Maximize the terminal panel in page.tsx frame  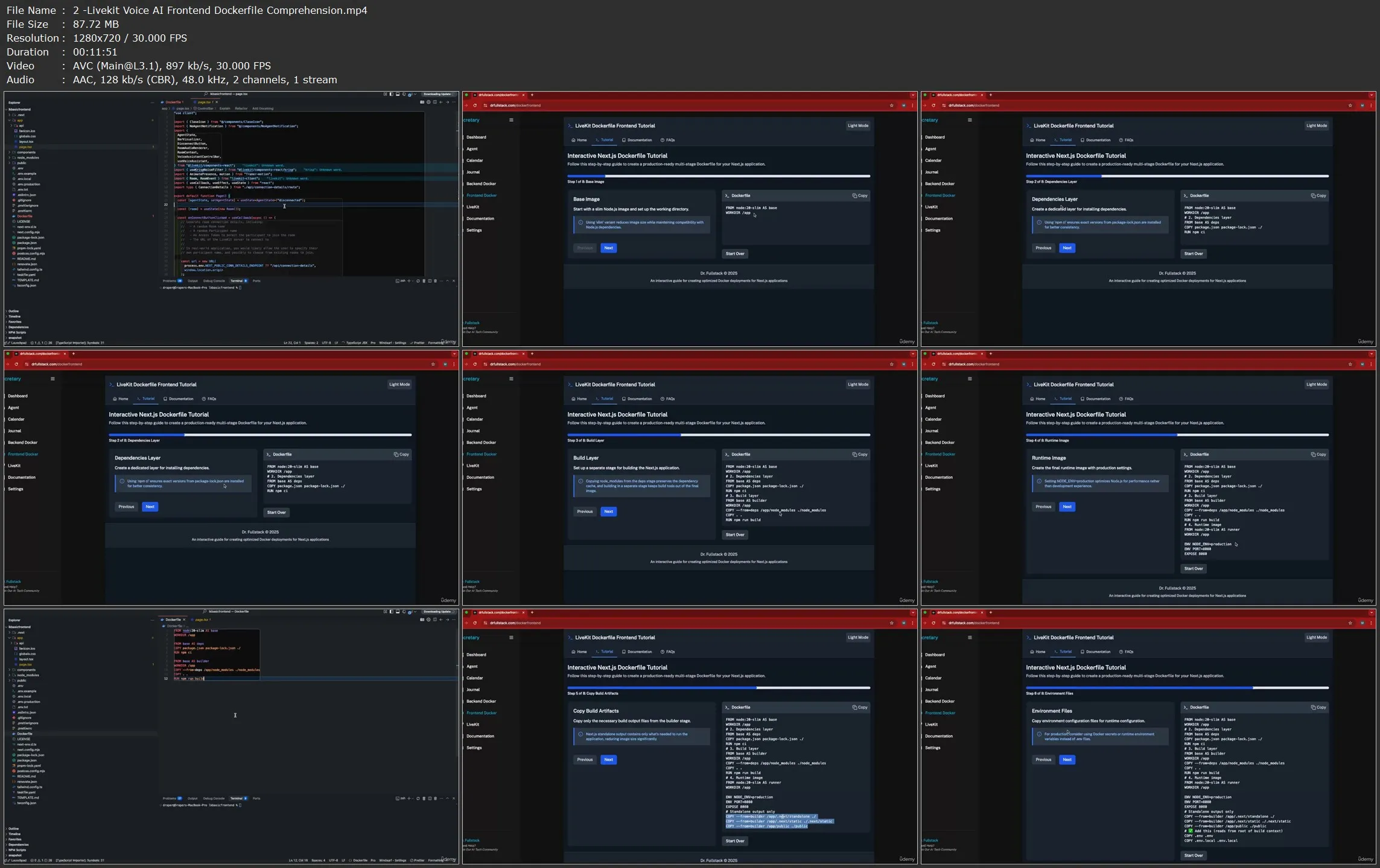(x=447, y=280)
